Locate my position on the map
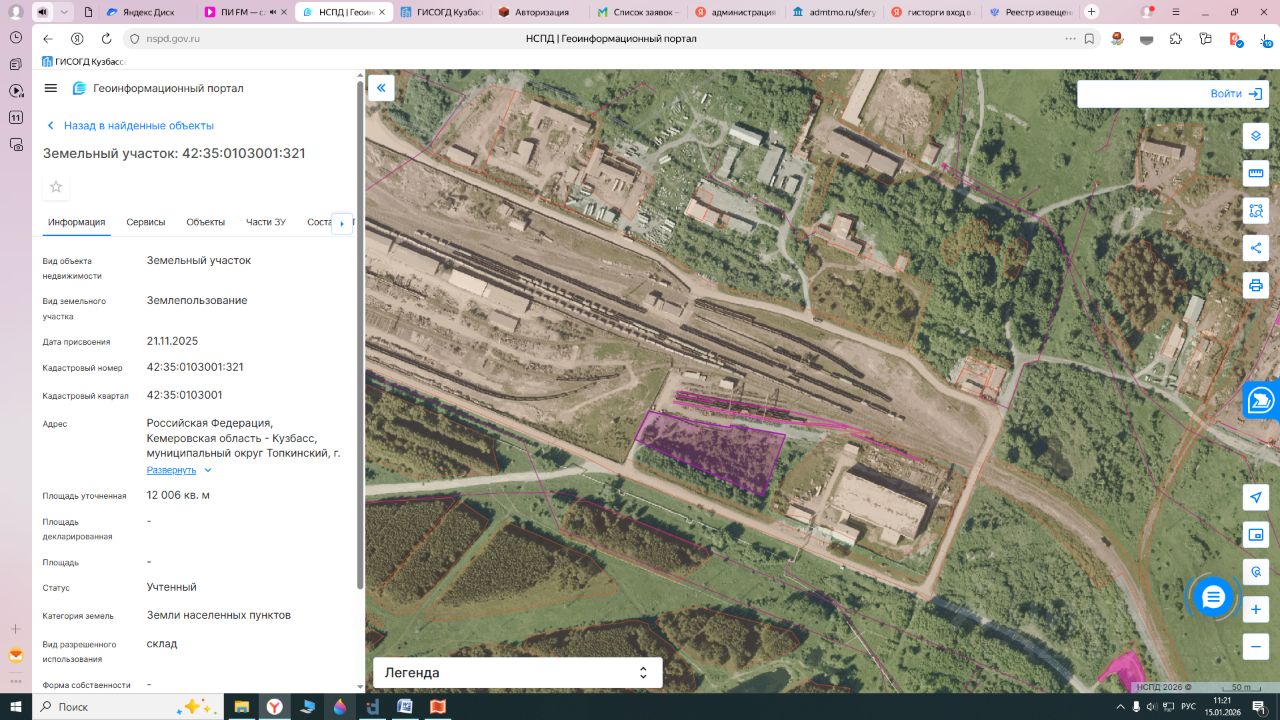 coord(1256,498)
